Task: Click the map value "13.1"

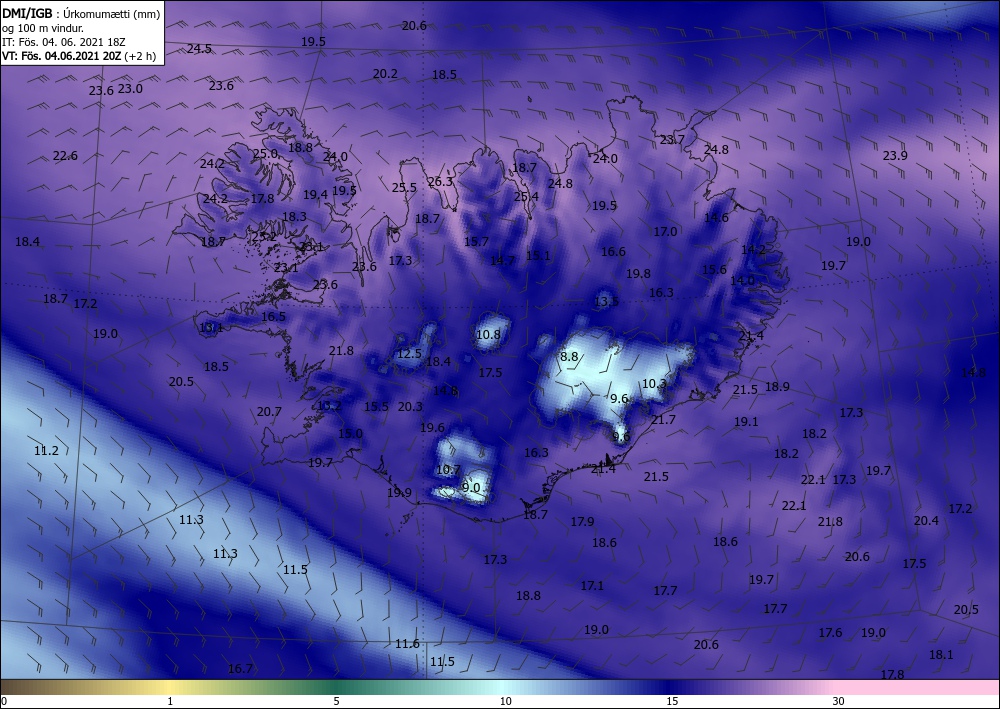Action: click(x=211, y=328)
